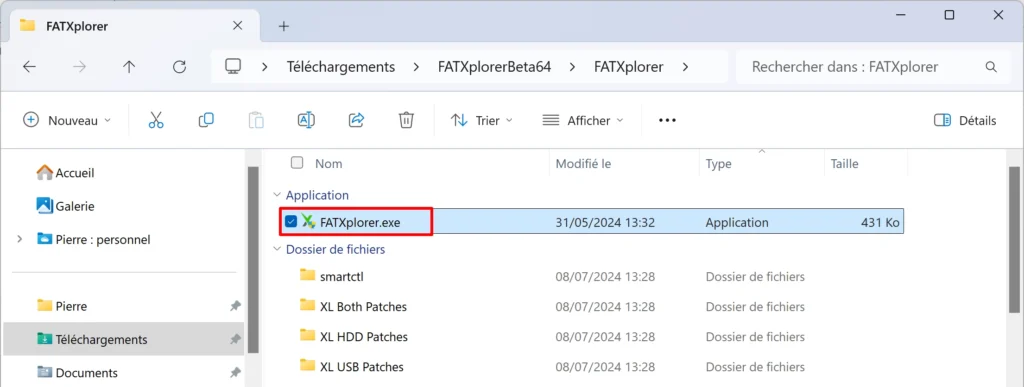Click the smartctl folder icon
The width and height of the screenshot is (1024, 387).
[x=308, y=275]
